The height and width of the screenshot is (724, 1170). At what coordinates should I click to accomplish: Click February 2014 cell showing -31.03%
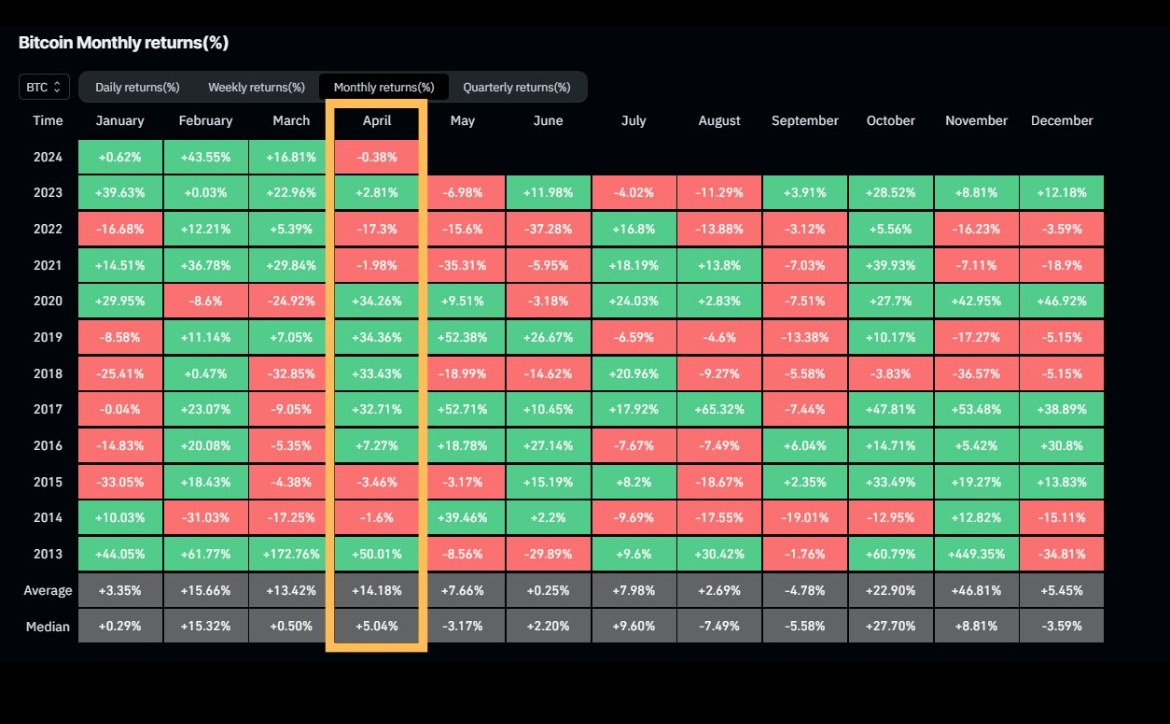click(205, 517)
